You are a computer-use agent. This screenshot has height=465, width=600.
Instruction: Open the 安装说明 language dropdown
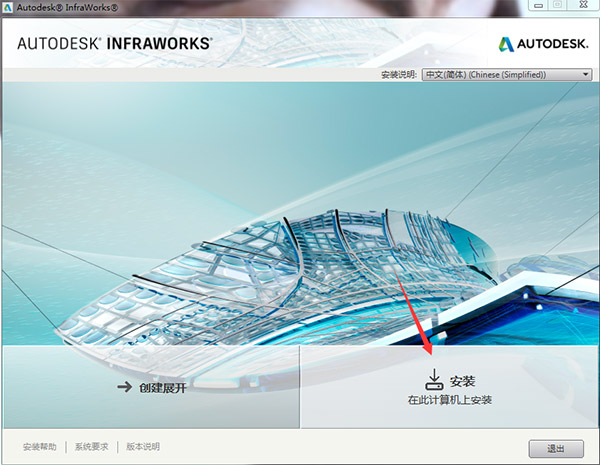pos(507,75)
